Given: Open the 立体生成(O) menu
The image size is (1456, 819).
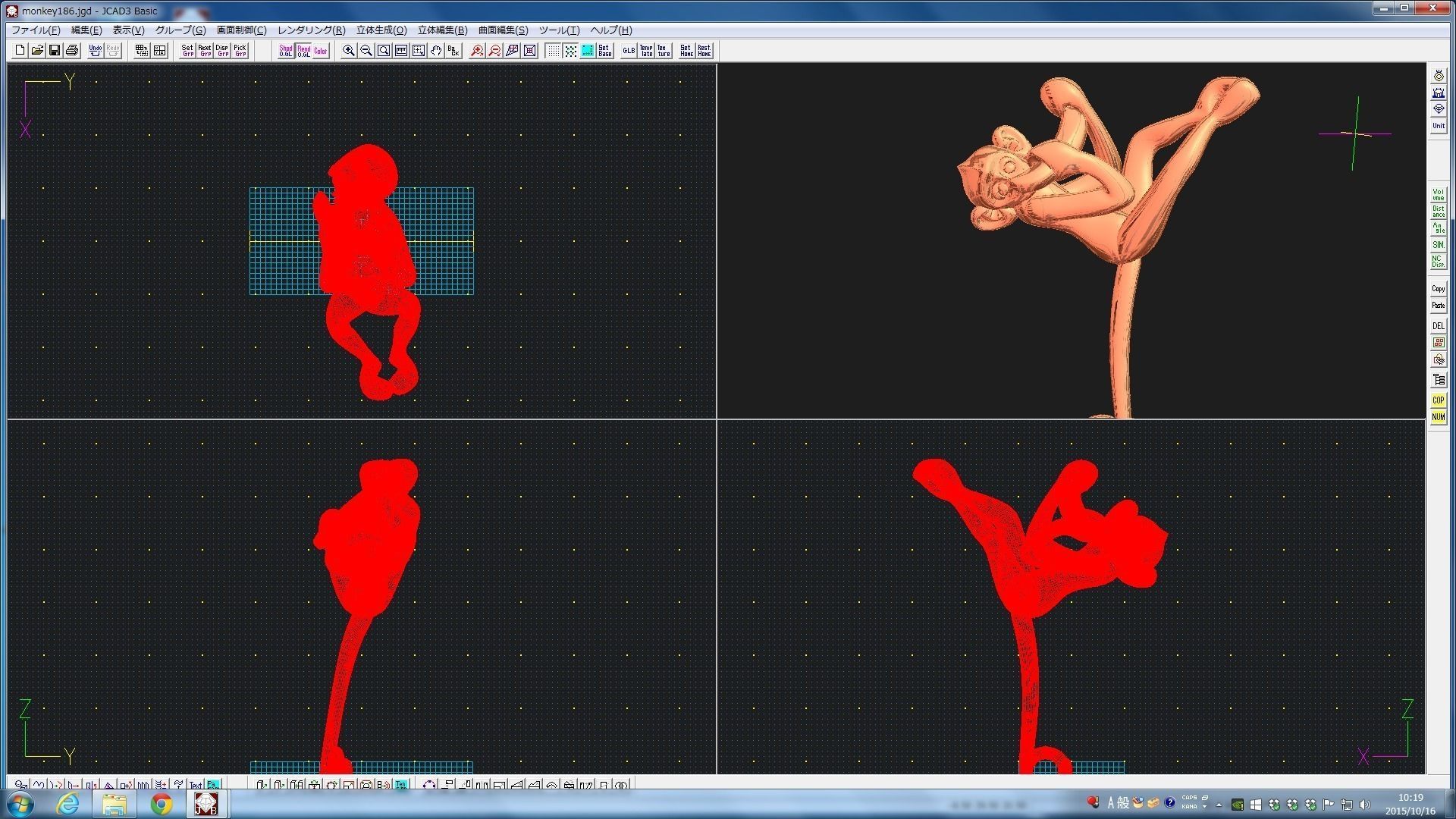Looking at the screenshot, I should 381,30.
